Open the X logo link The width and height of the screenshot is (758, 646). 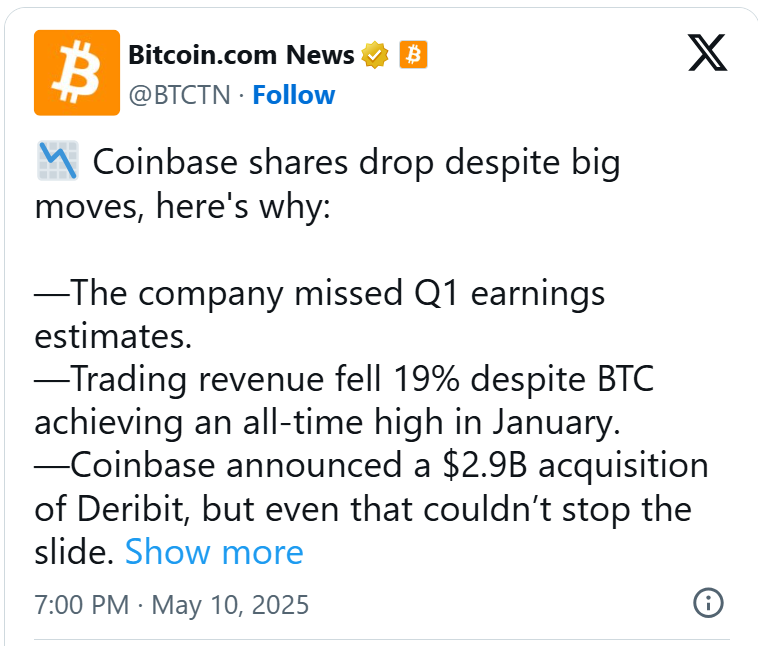(x=708, y=51)
